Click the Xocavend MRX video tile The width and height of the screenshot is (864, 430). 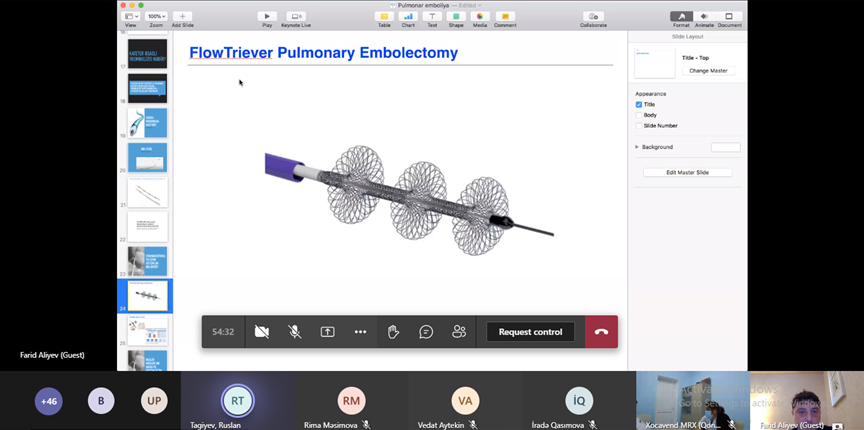pos(693,400)
